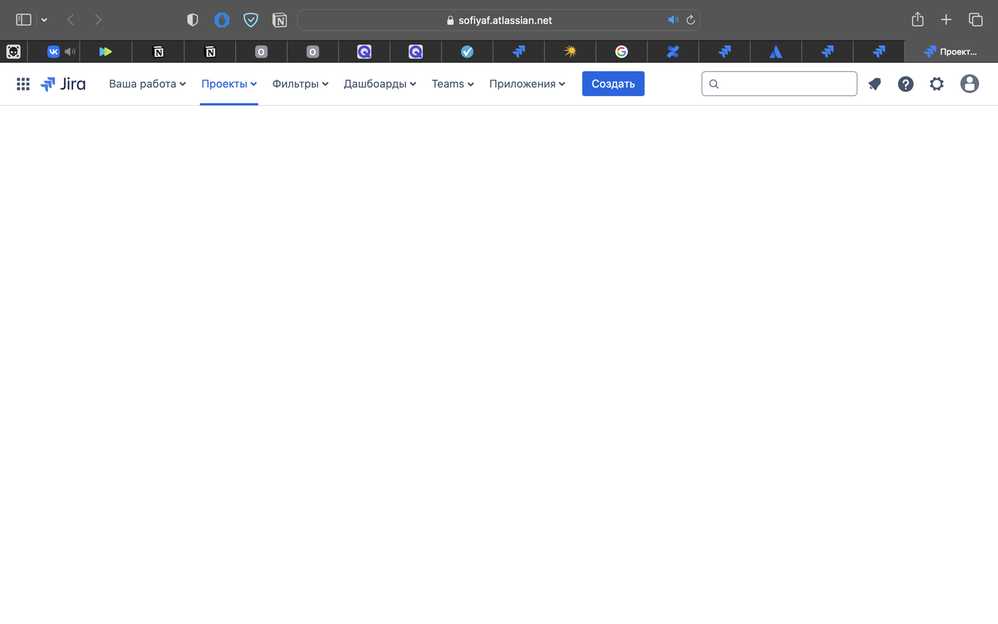
Task: Open Jira settings gear
Action: pyautogui.click(x=936, y=84)
